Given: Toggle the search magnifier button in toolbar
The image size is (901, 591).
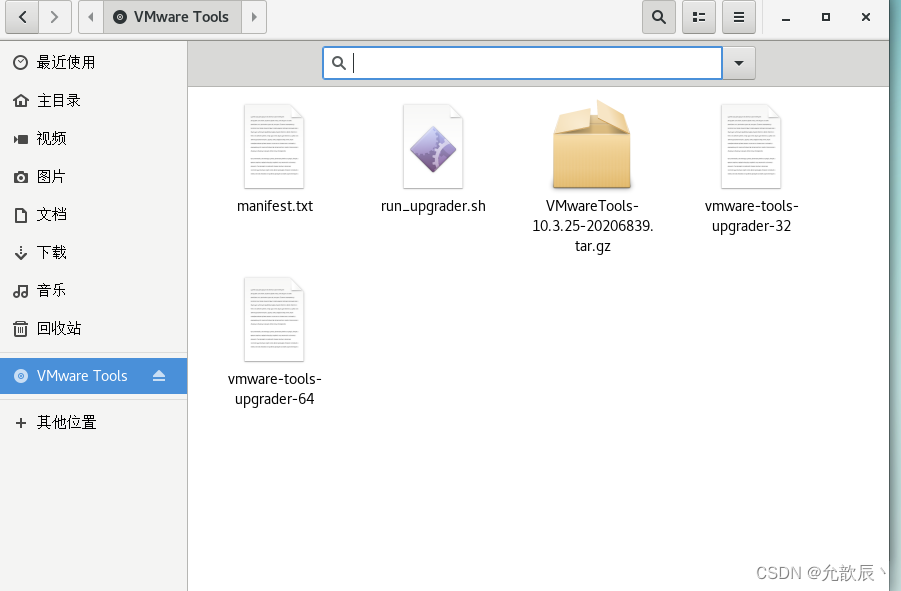Looking at the screenshot, I should pos(659,17).
